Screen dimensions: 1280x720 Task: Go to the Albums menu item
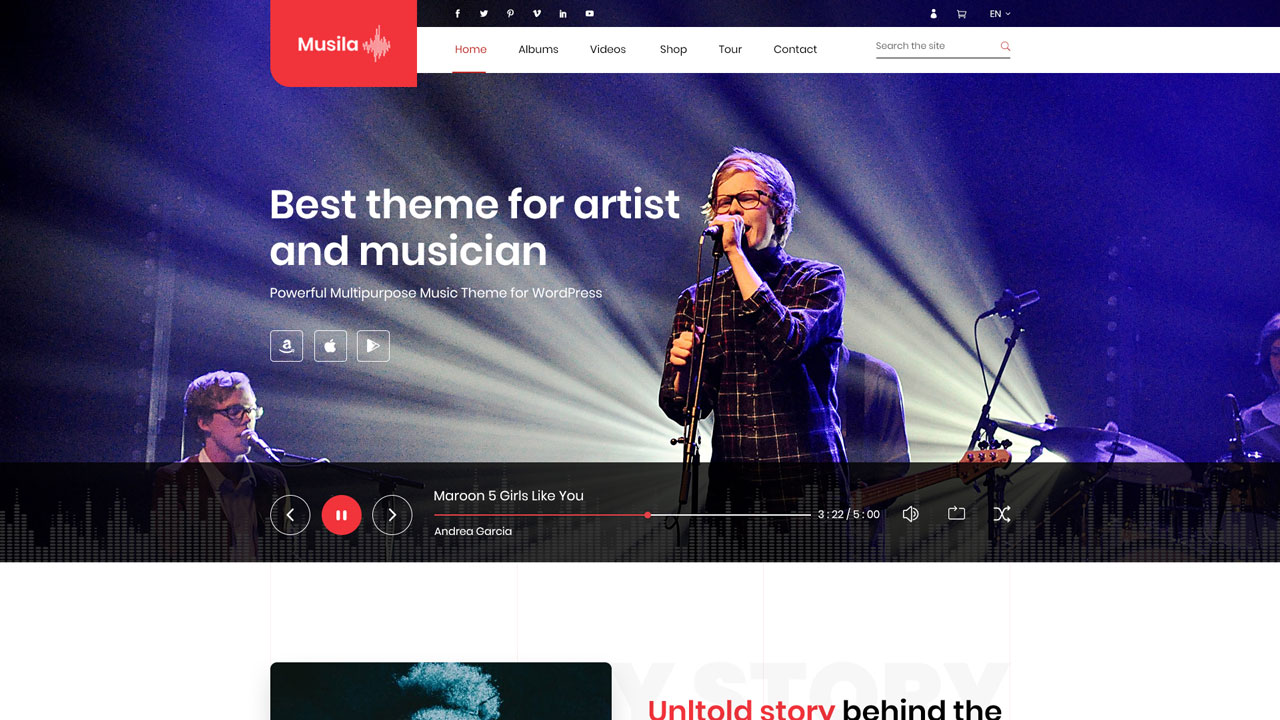(538, 49)
